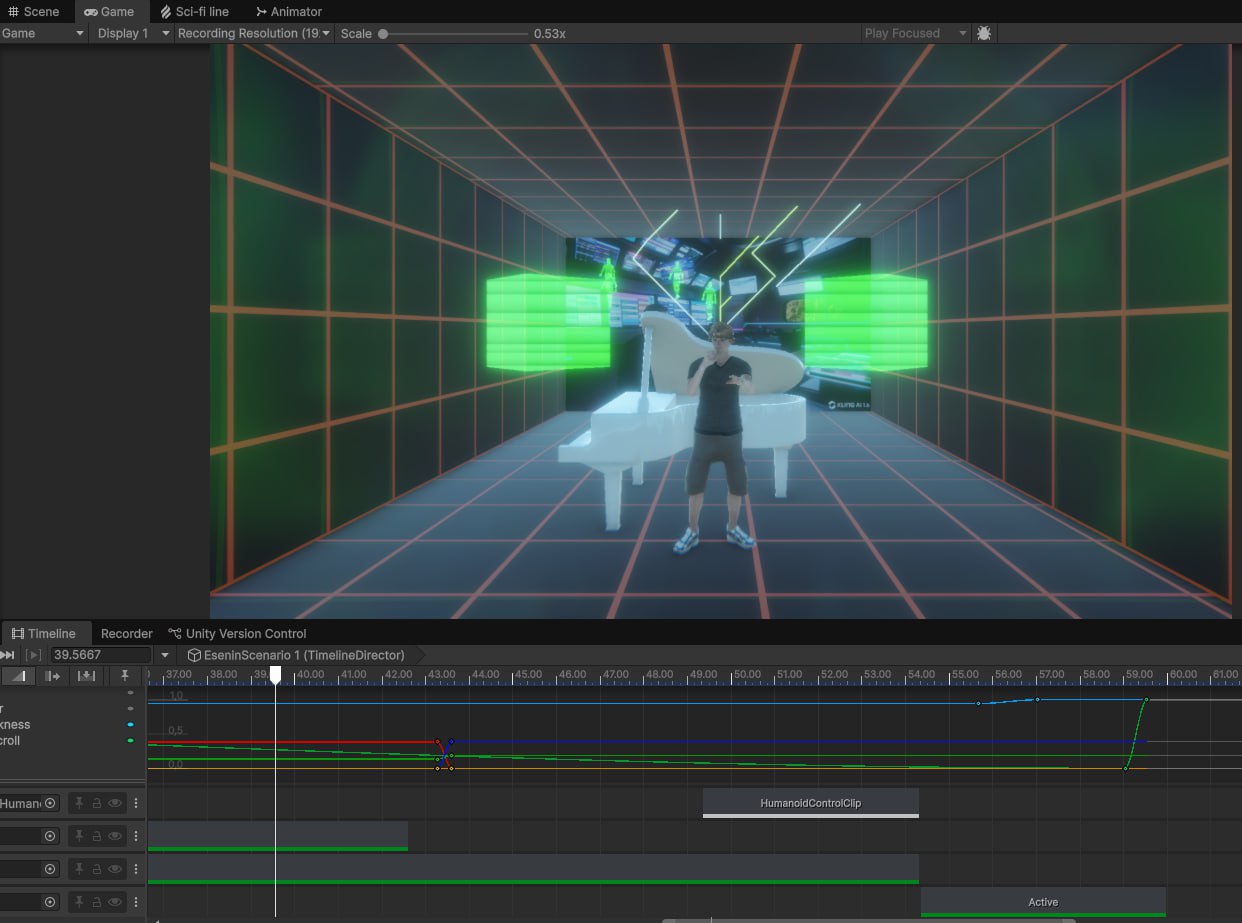The height and width of the screenshot is (923, 1242).
Task: Click binding object picker on Human track
Action: (50, 803)
